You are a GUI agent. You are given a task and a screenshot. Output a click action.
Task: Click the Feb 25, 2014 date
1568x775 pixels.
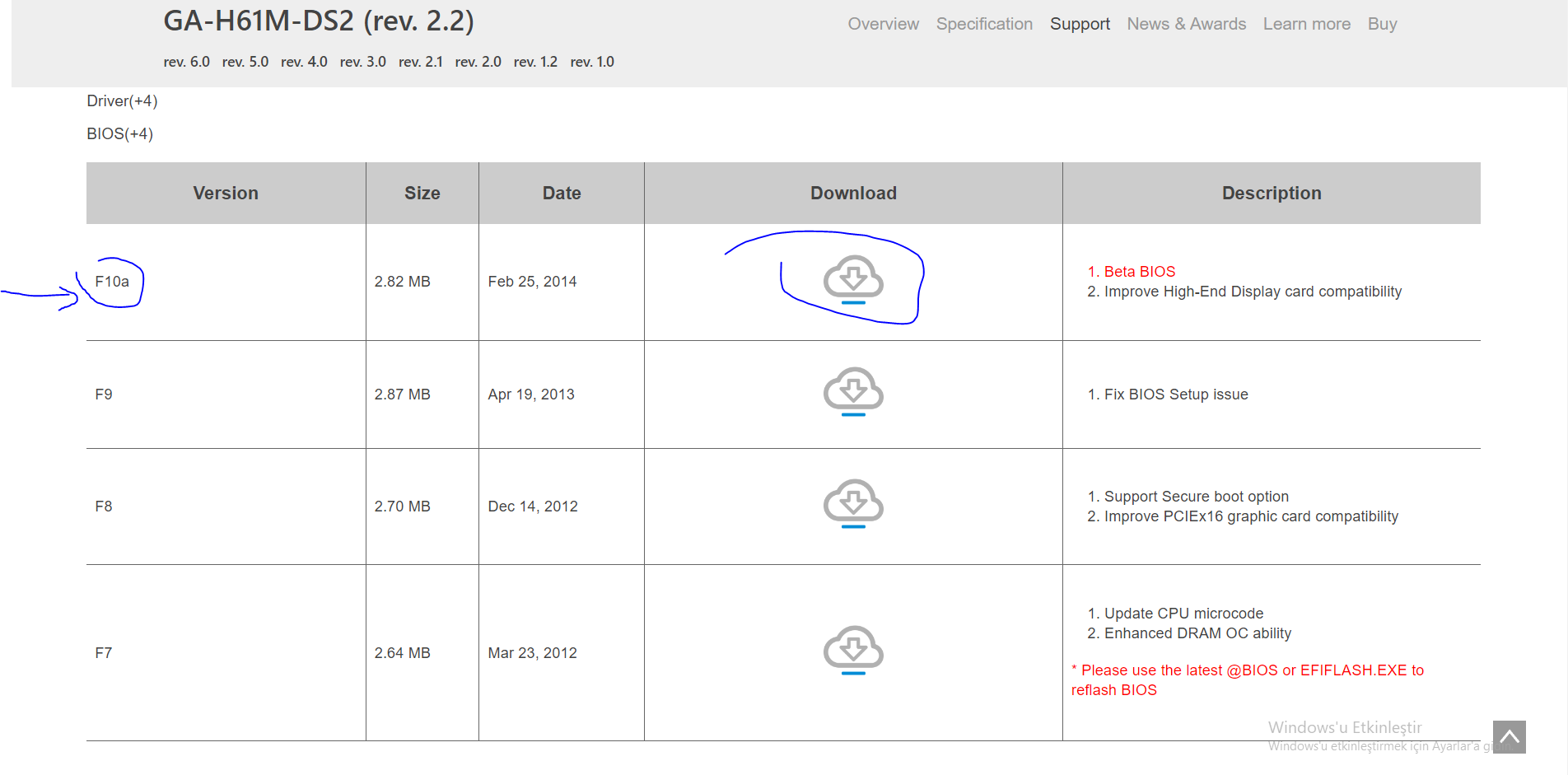click(x=532, y=282)
